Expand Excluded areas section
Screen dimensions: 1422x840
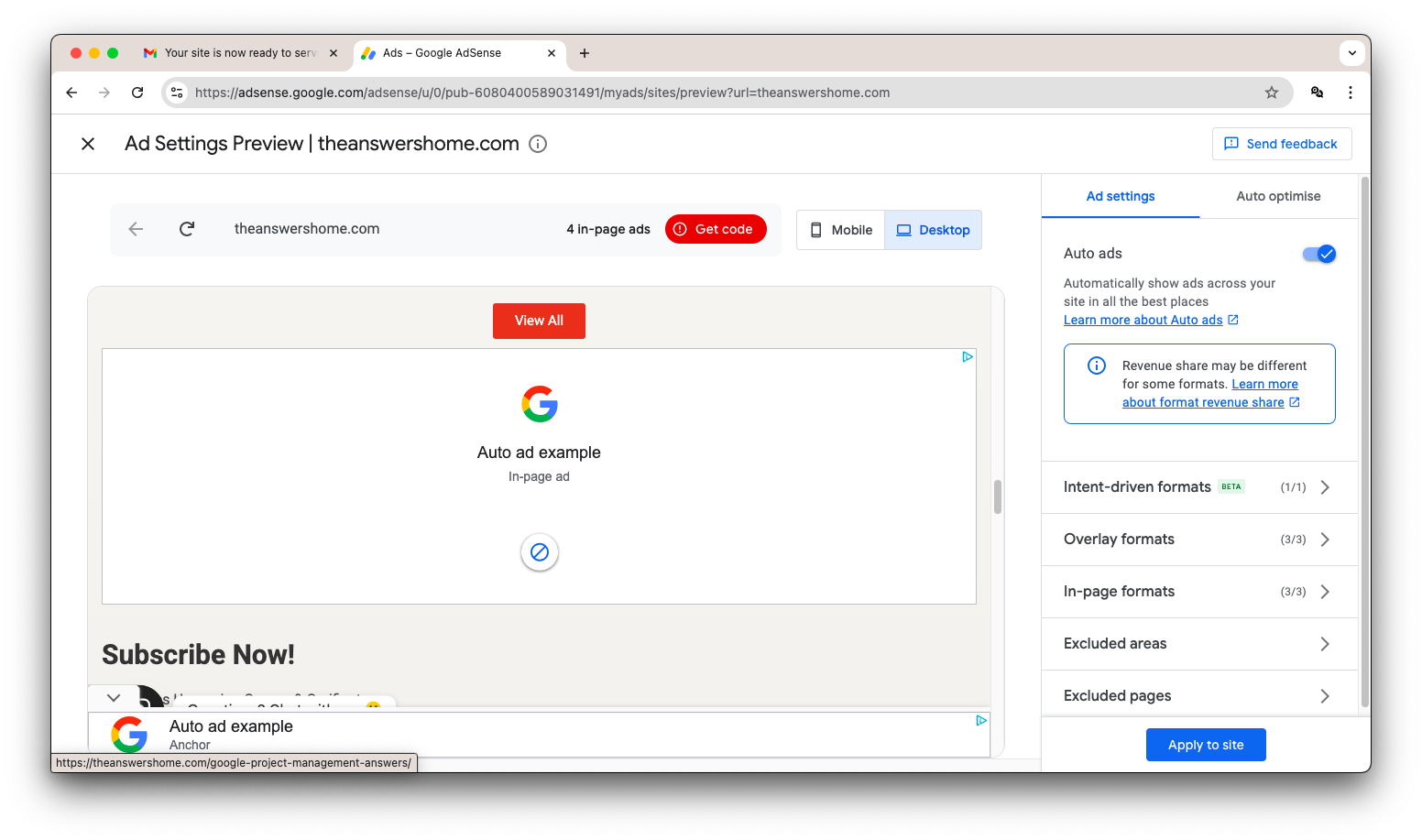pyautogui.click(x=1199, y=644)
